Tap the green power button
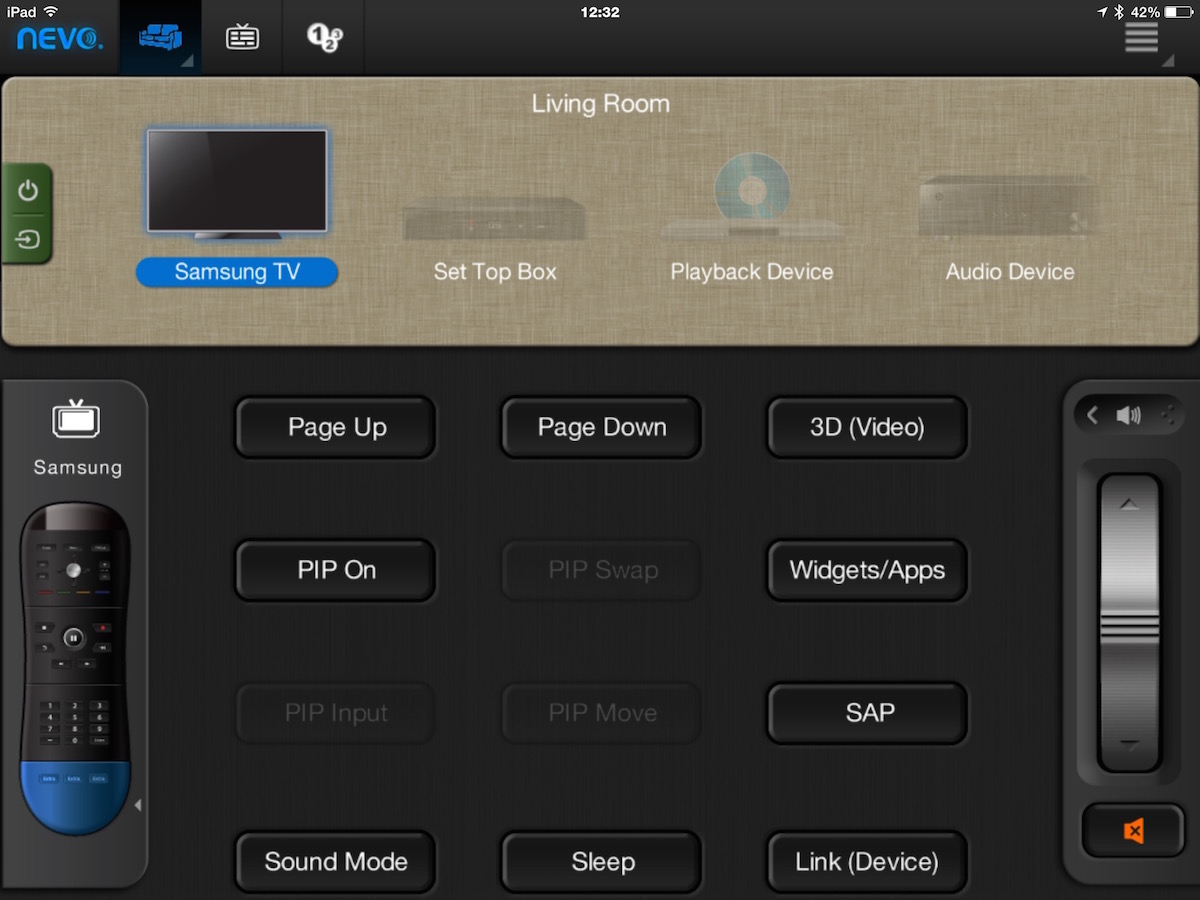Image resolution: width=1200 pixels, height=900 pixels. click(28, 190)
